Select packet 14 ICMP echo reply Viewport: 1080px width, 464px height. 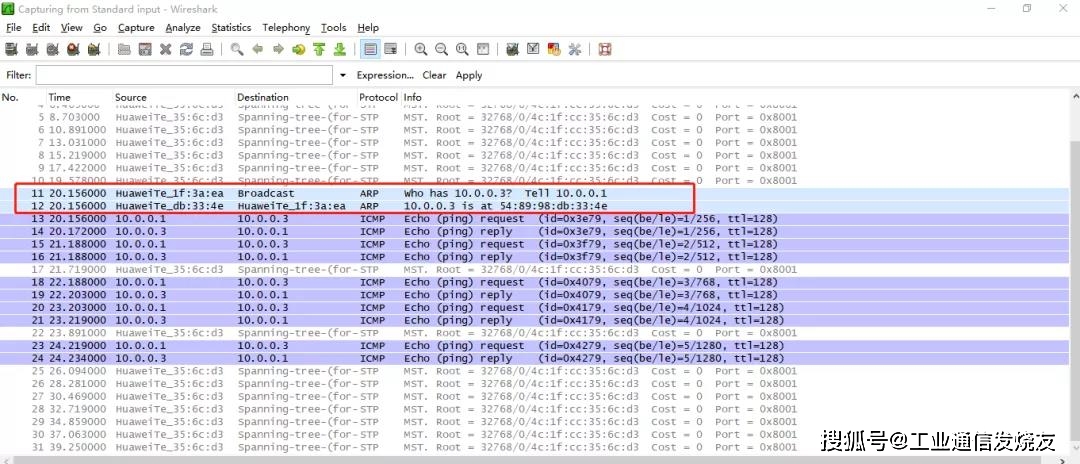pyautogui.click(x=532, y=231)
